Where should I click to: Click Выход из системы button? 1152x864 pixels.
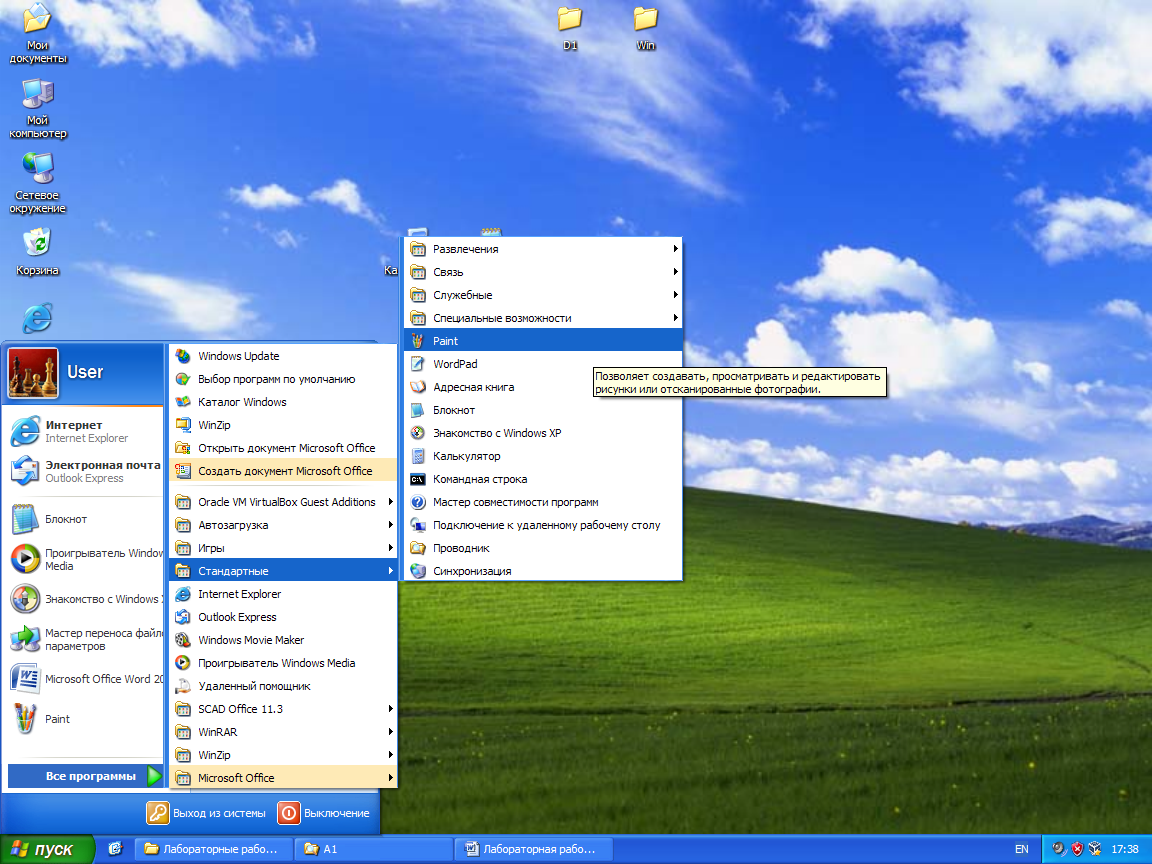click(x=206, y=813)
